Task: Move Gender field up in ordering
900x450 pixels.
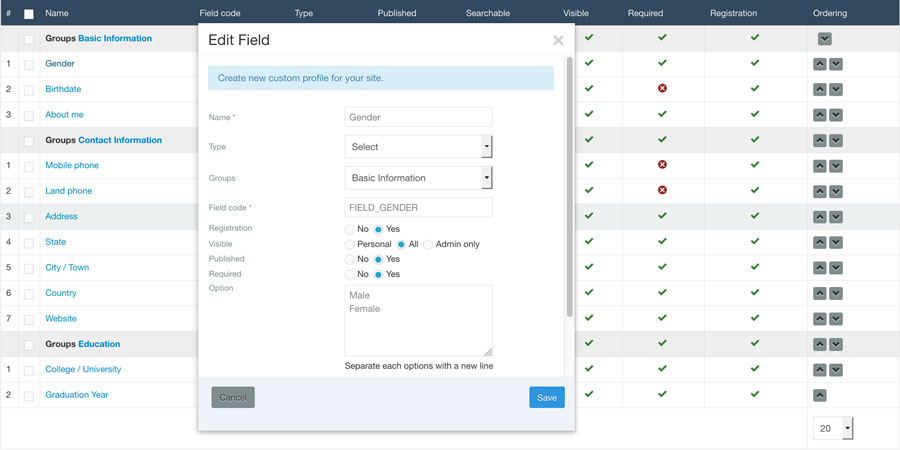Action: (x=820, y=64)
